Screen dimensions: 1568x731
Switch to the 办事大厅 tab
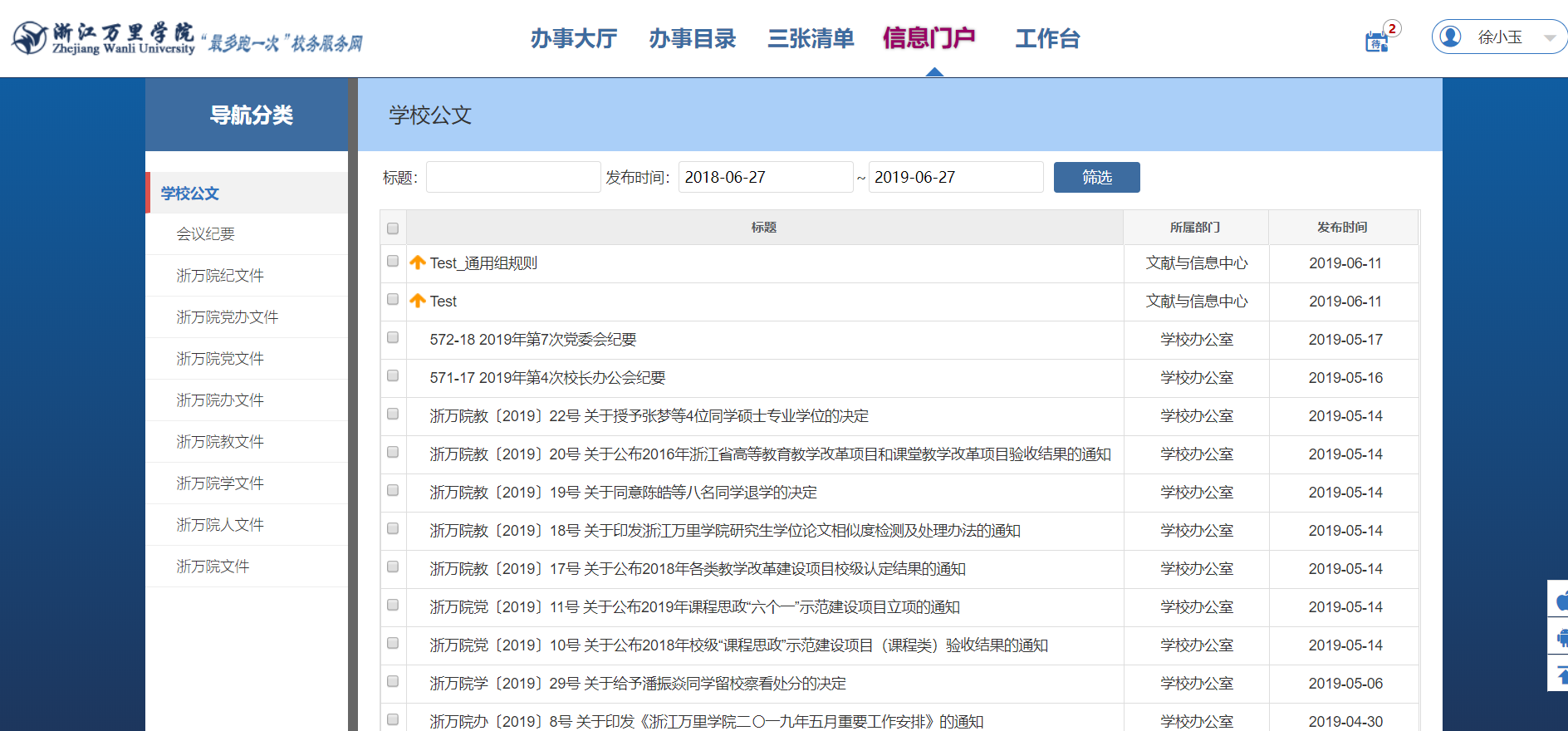[573, 38]
